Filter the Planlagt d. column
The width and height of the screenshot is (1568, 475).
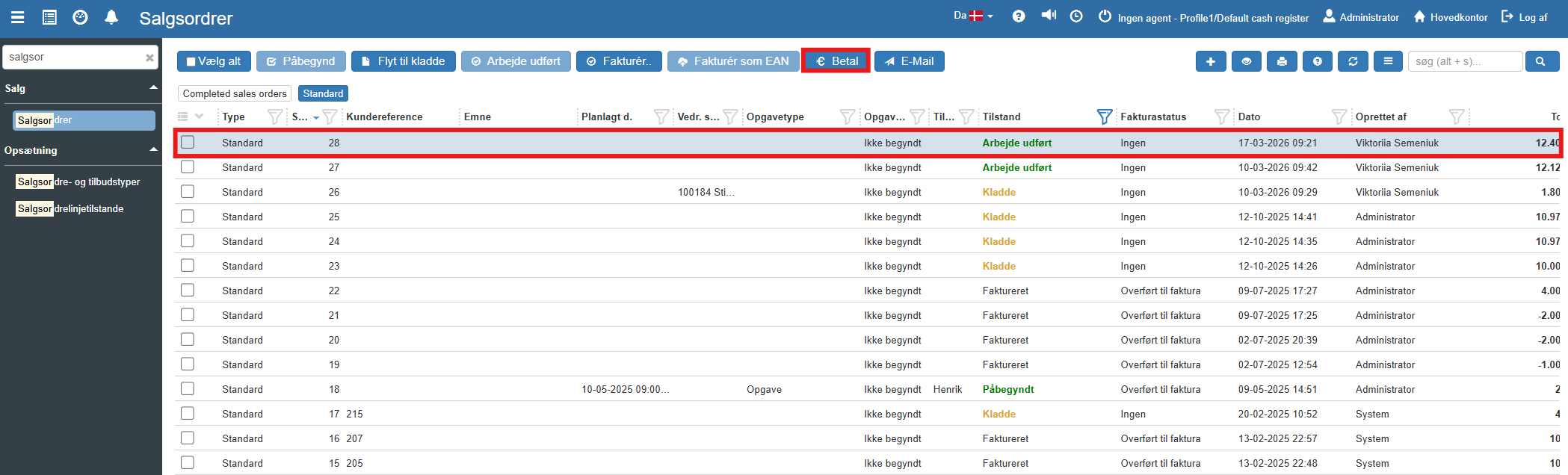(661, 117)
